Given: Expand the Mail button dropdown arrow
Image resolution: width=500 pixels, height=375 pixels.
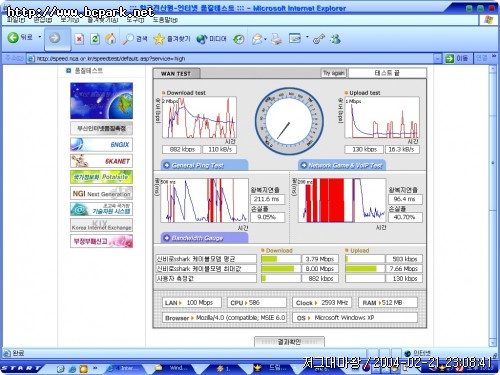Looking at the screenshot, I should click(265, 39).
